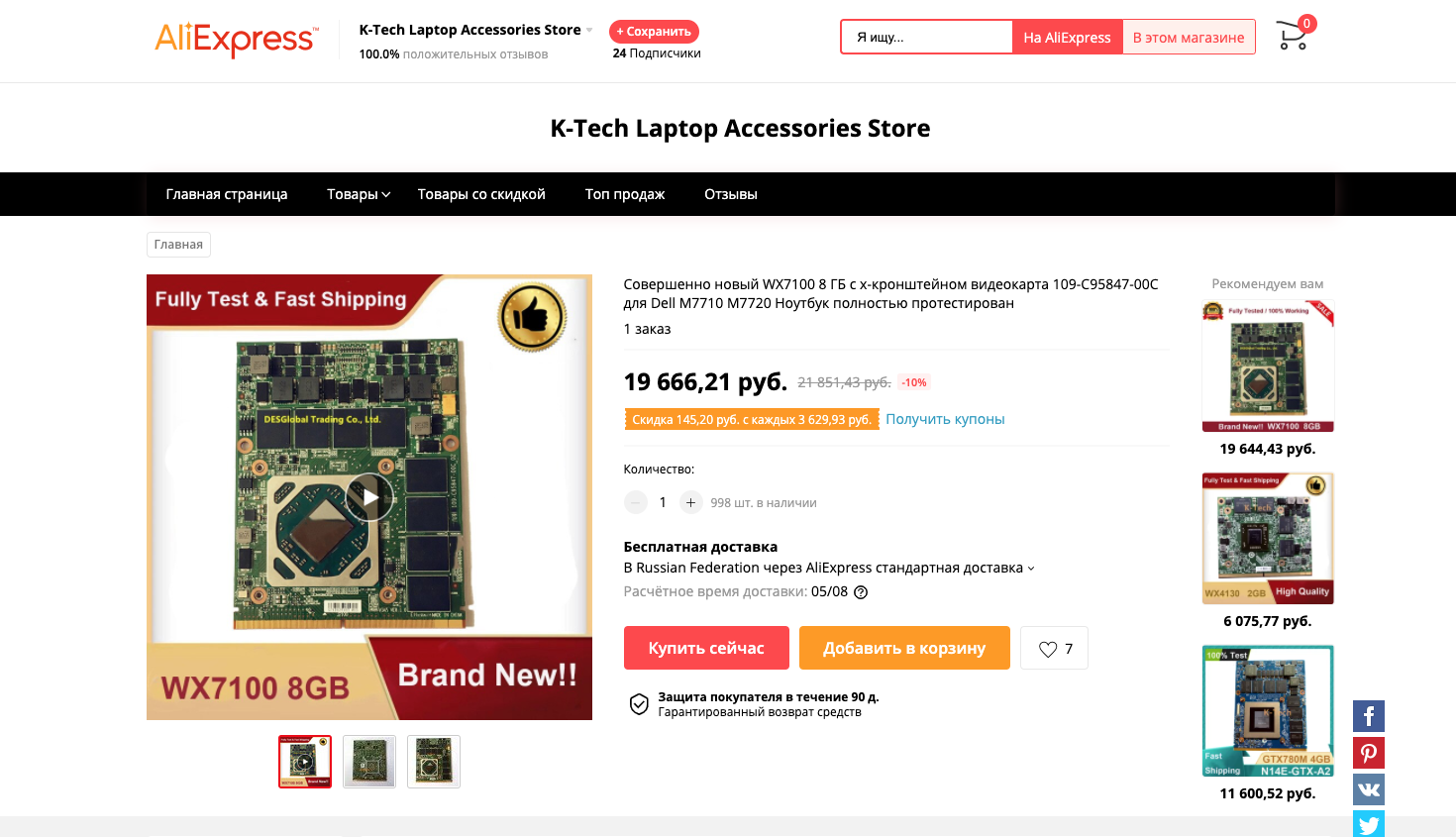Click delivery time help question icon
Image resolution: width=1456 pixels, height=837 pixels.
pos(861,592)
